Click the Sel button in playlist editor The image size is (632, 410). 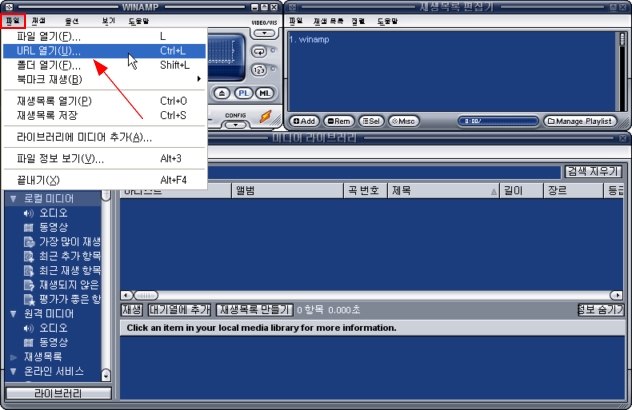371,121
